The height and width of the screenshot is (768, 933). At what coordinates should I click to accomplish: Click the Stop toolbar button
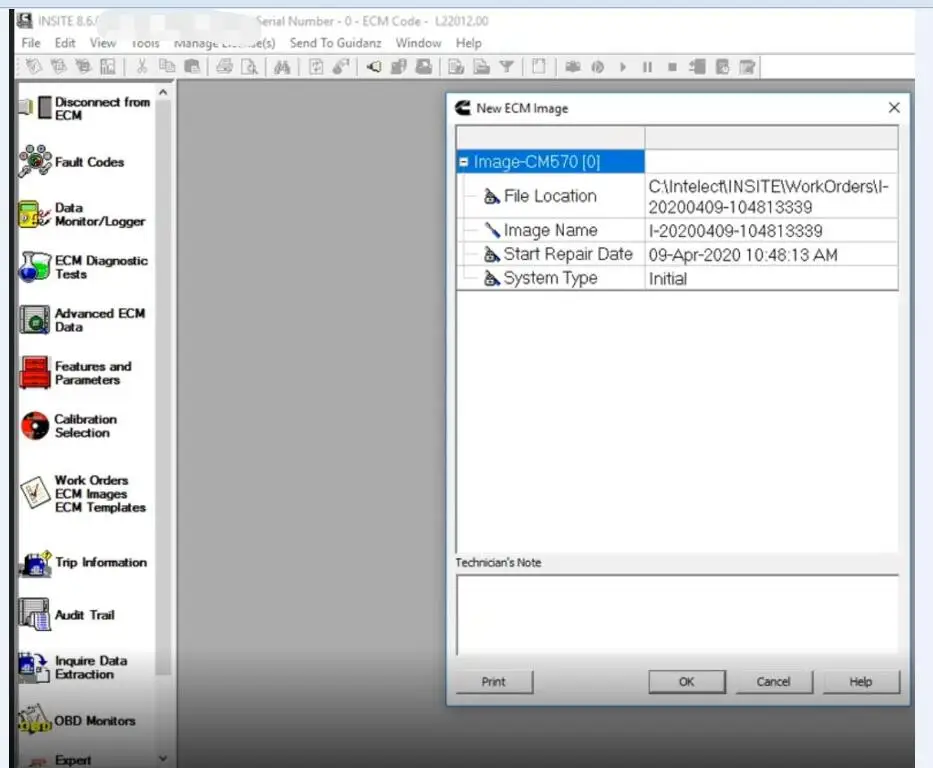point(672,67)
